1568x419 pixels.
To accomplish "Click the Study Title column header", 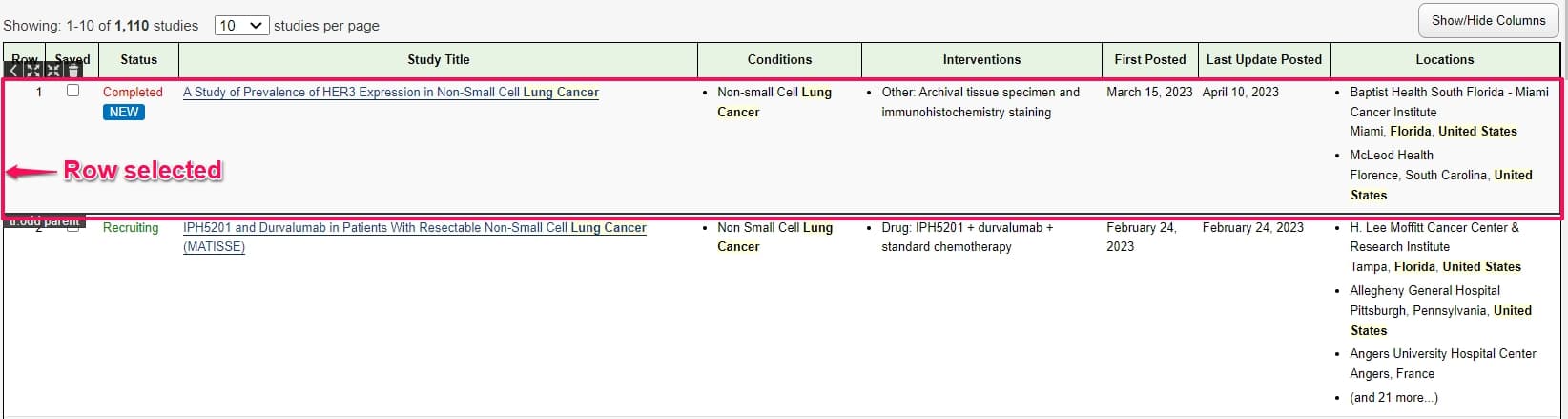I will 438,59.
